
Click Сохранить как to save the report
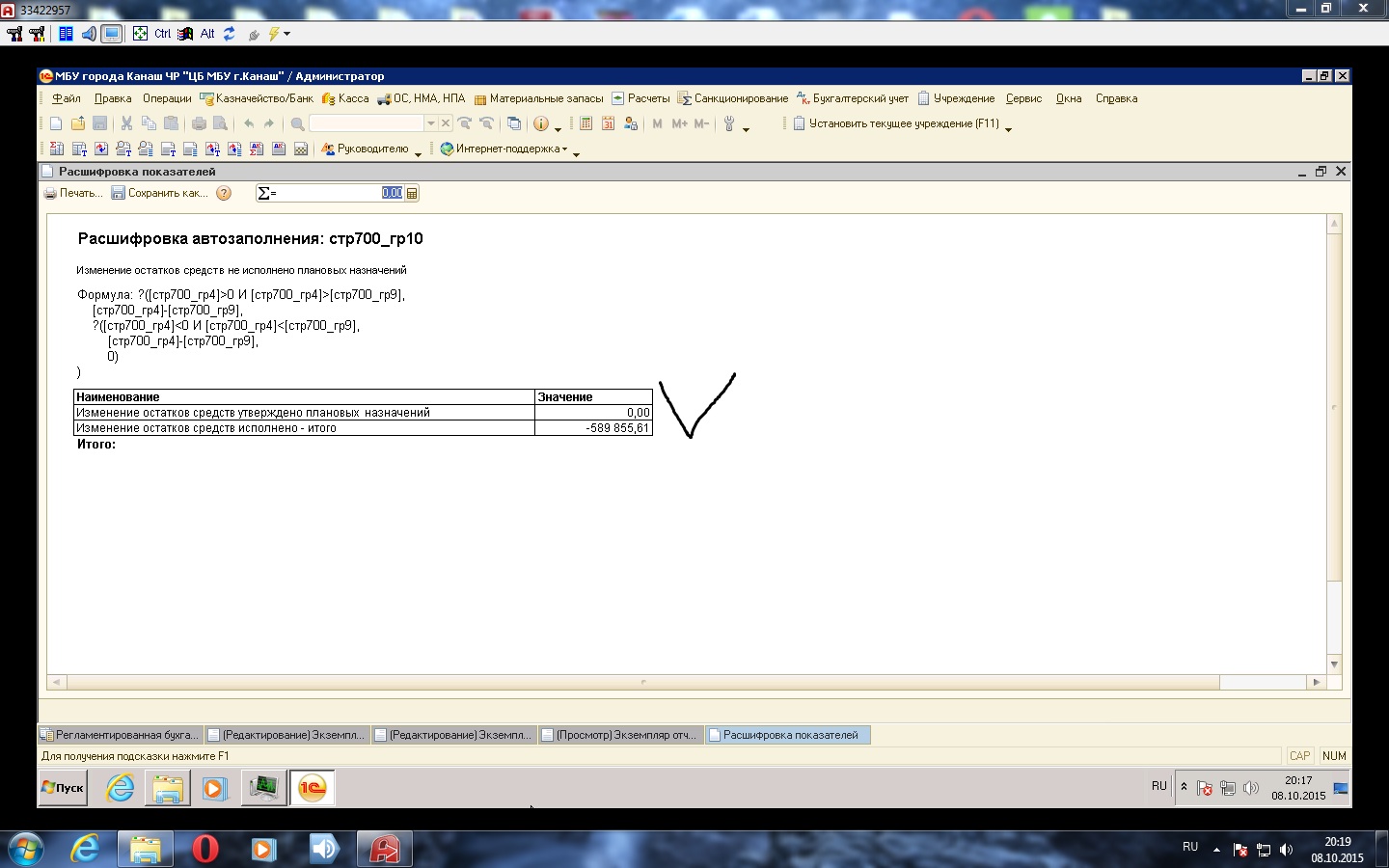click(x=159, y=193)
